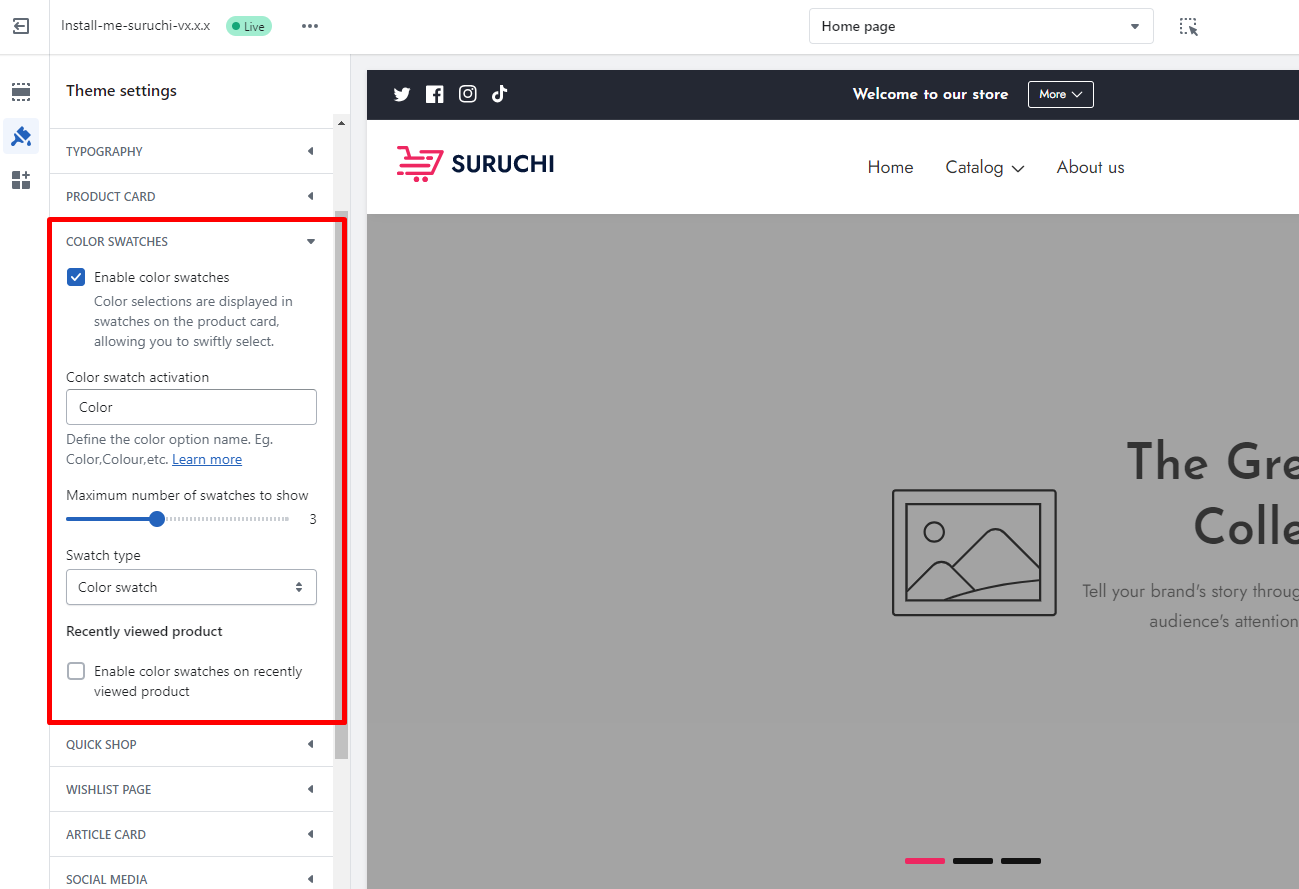Viewport: 1299px width, 889px height.
Task: Disable the Enable color swatches checkbox
Action: (76, 277)
